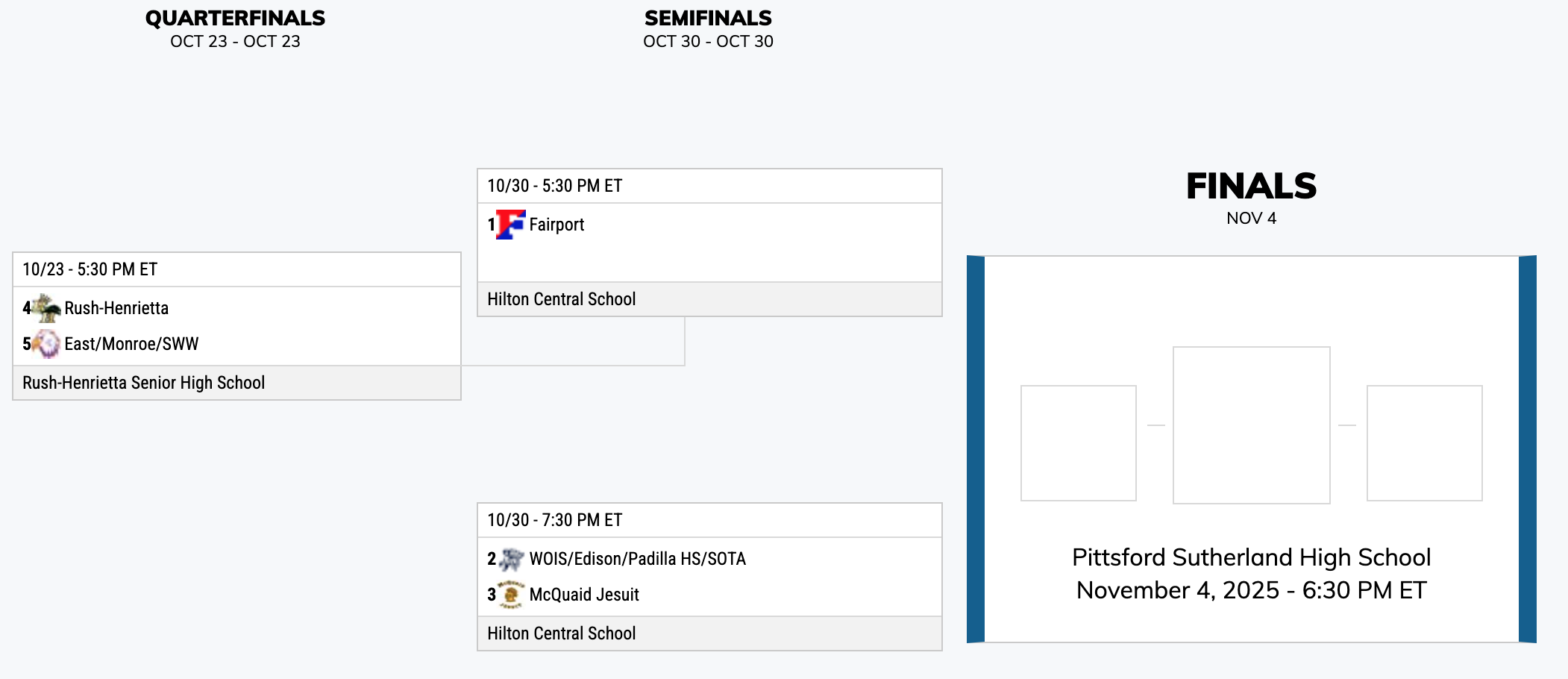Click the right finalist box in Finals
1568x679 pixels.
click(1424, 442)
